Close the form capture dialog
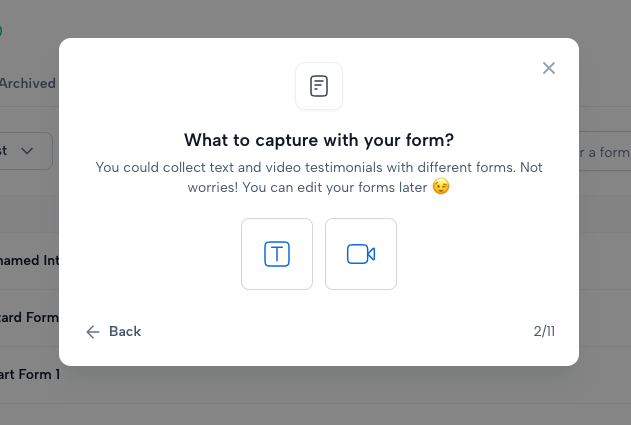Screen dimensions: 631x425 (x=549, y=68)
